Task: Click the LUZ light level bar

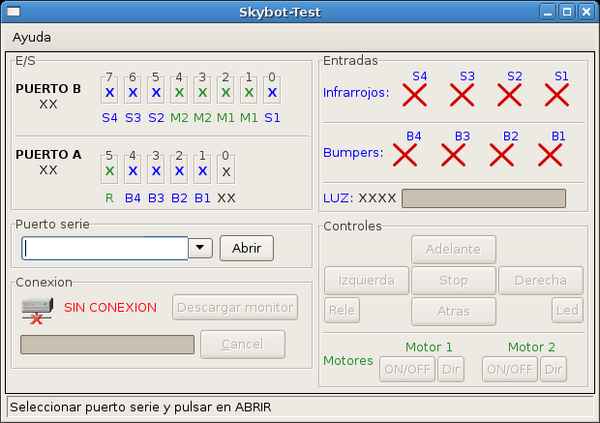Action: click(483, 198)
